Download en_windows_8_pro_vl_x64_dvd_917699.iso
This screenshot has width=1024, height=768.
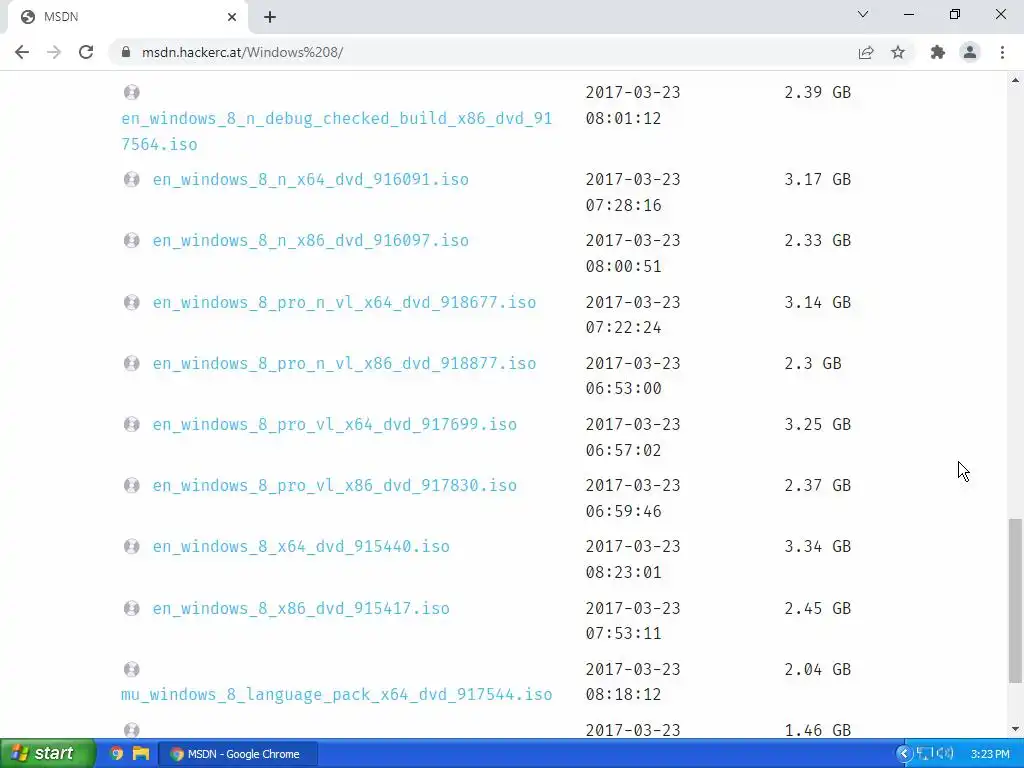pyautogui.click(x=334, y=424)
